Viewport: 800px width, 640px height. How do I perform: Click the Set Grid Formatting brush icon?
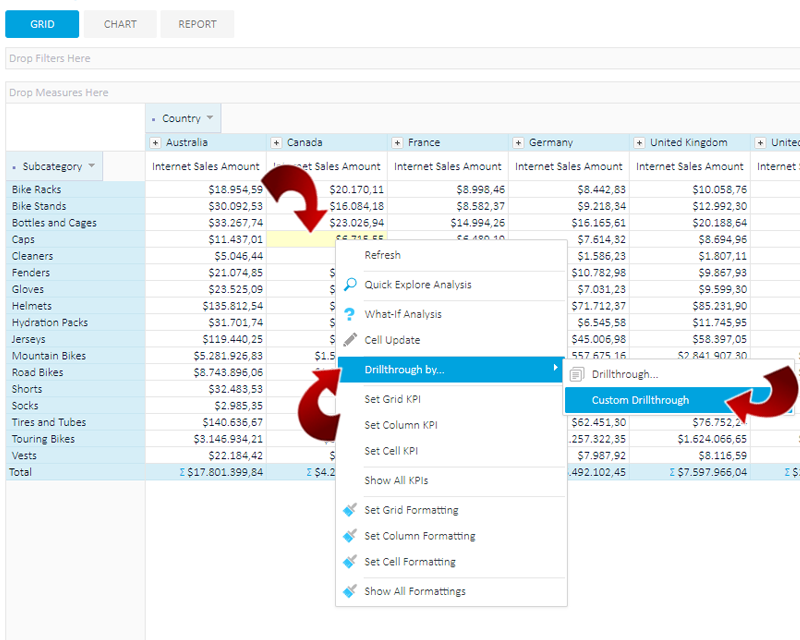(x=349, y=509)
